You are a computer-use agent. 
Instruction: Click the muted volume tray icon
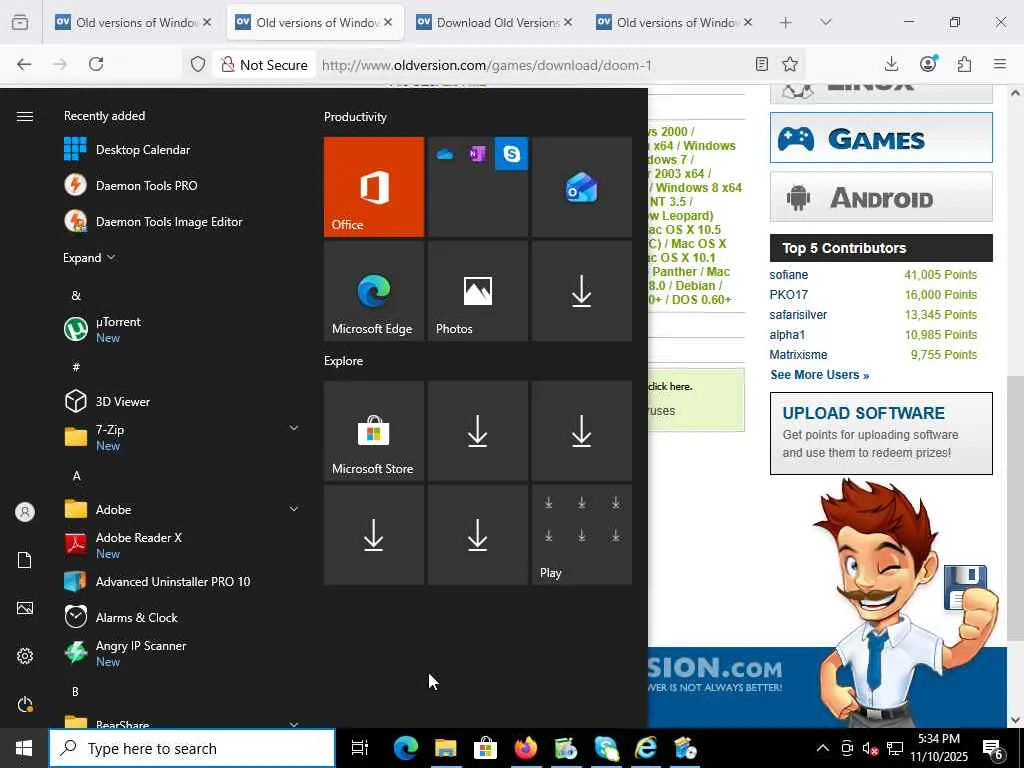coord(869,748)
